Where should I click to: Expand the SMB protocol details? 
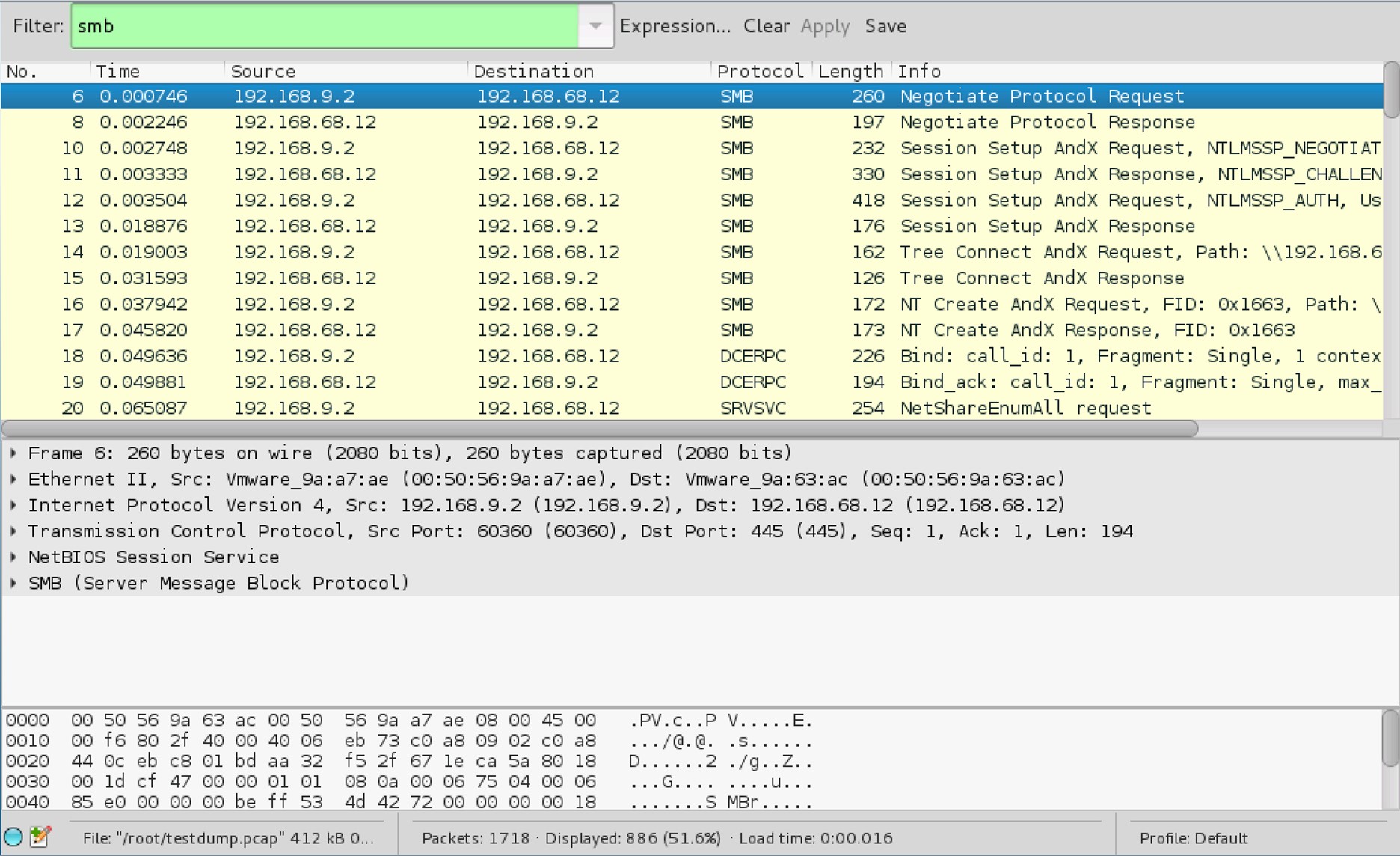click(x=13, y=583)
